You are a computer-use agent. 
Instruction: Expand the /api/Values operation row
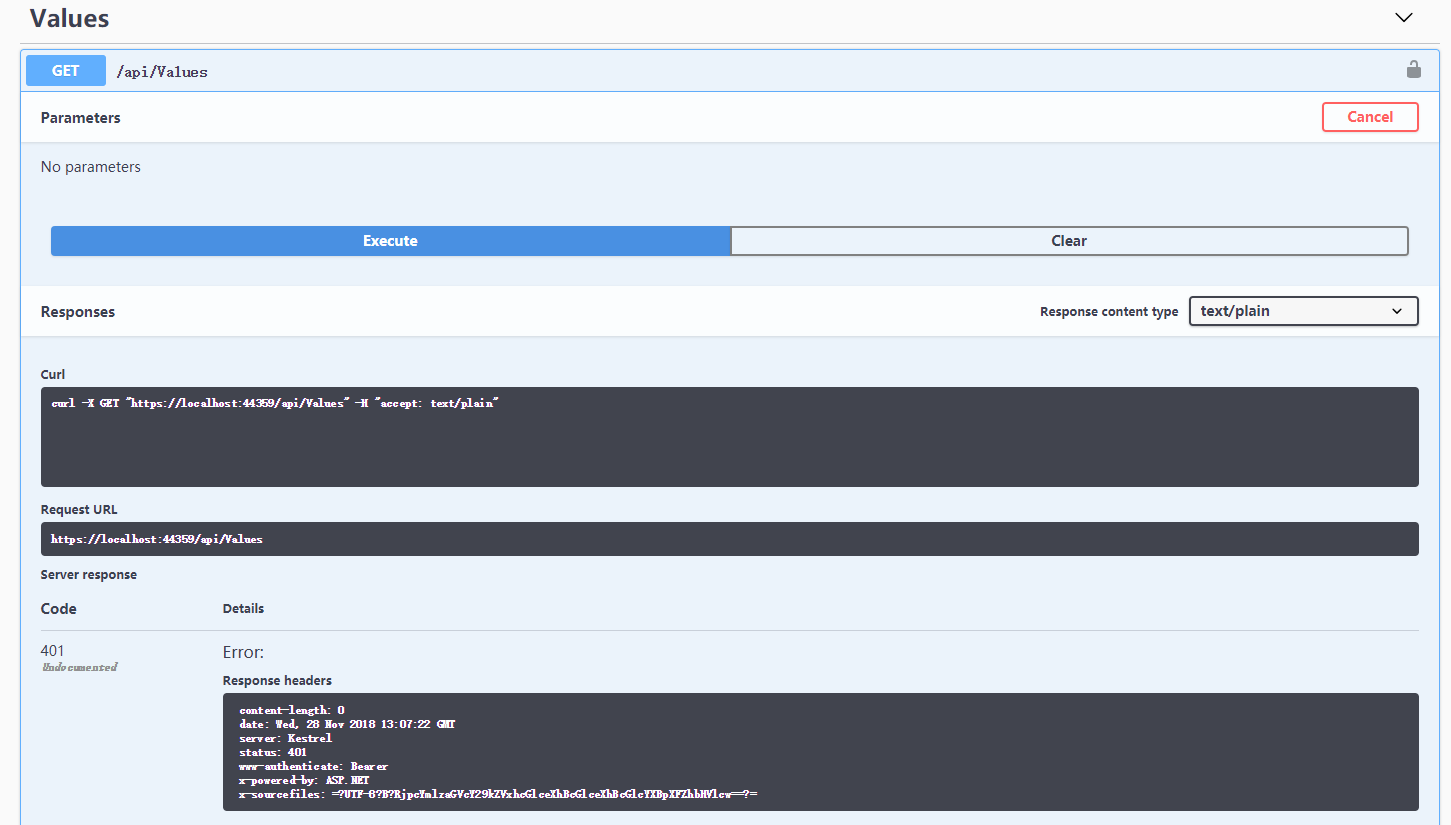tap(700, 70)
